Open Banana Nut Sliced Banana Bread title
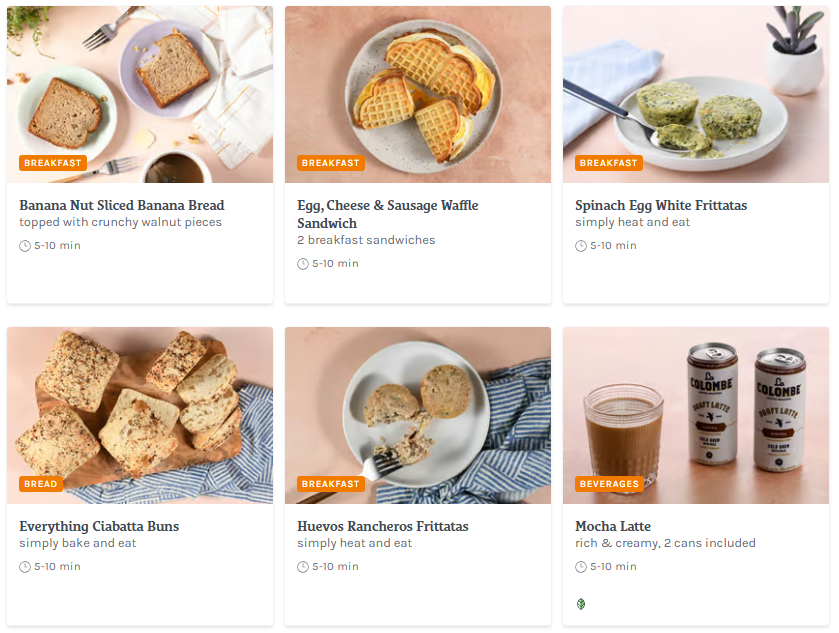Viewport: 839px width, 633px height. point(121,206)
